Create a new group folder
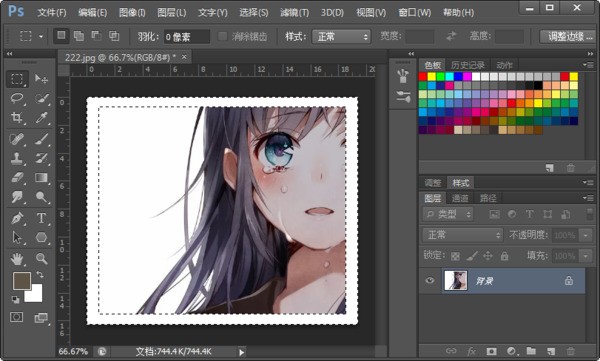 click(x=531, y=351)
